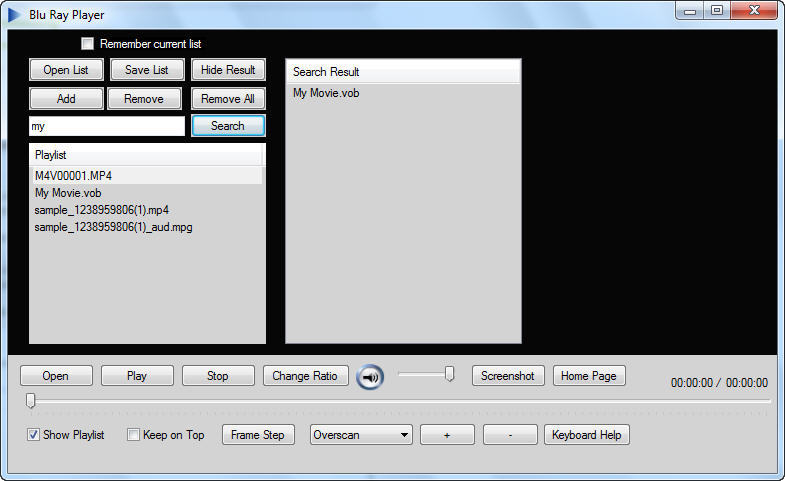Viewport: 785px width, 481px height.
Task: Start playback with the Play button
Action: [x=137, y=376]
